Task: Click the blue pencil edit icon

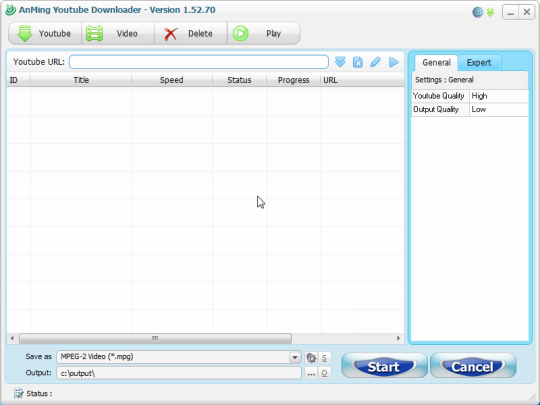Action: click(x=375, y=62)
